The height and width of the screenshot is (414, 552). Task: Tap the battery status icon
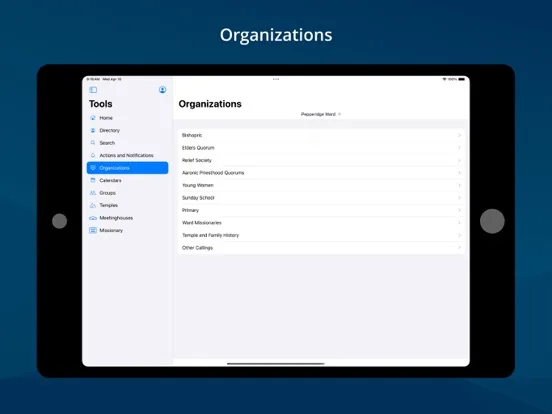[462, 79]
